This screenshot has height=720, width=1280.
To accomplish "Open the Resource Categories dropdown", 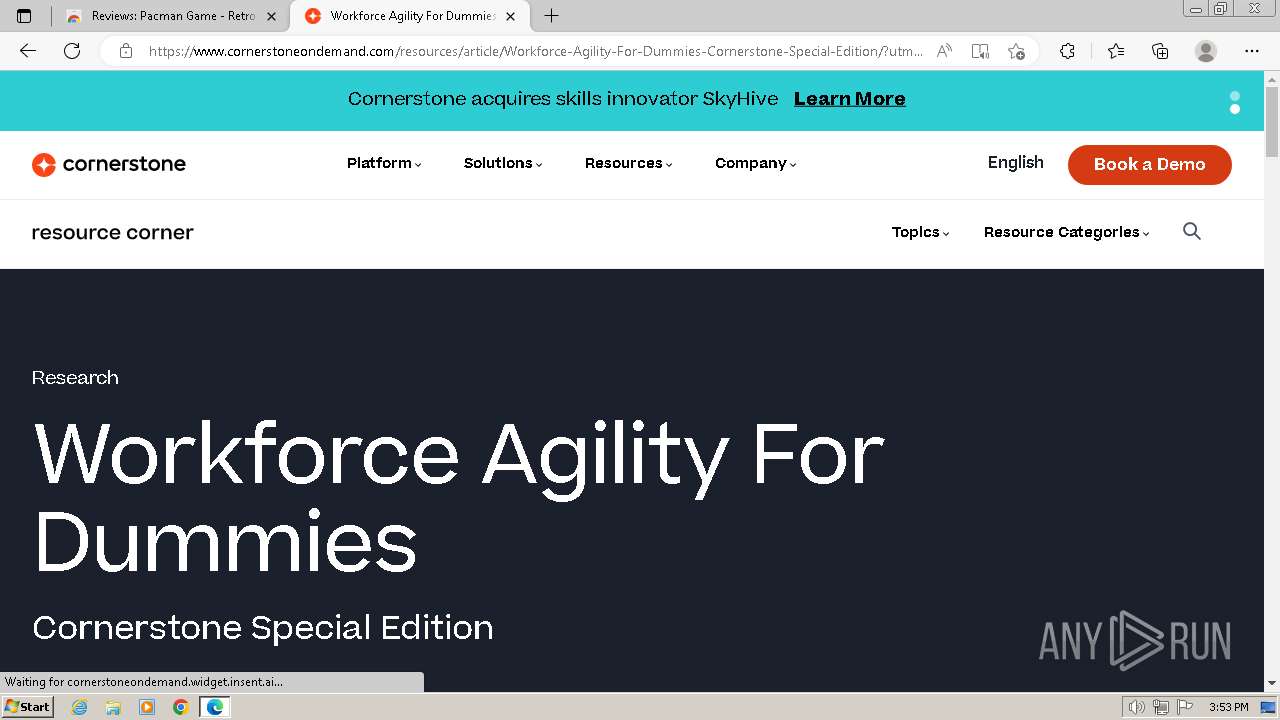I will pos(1066,232).
